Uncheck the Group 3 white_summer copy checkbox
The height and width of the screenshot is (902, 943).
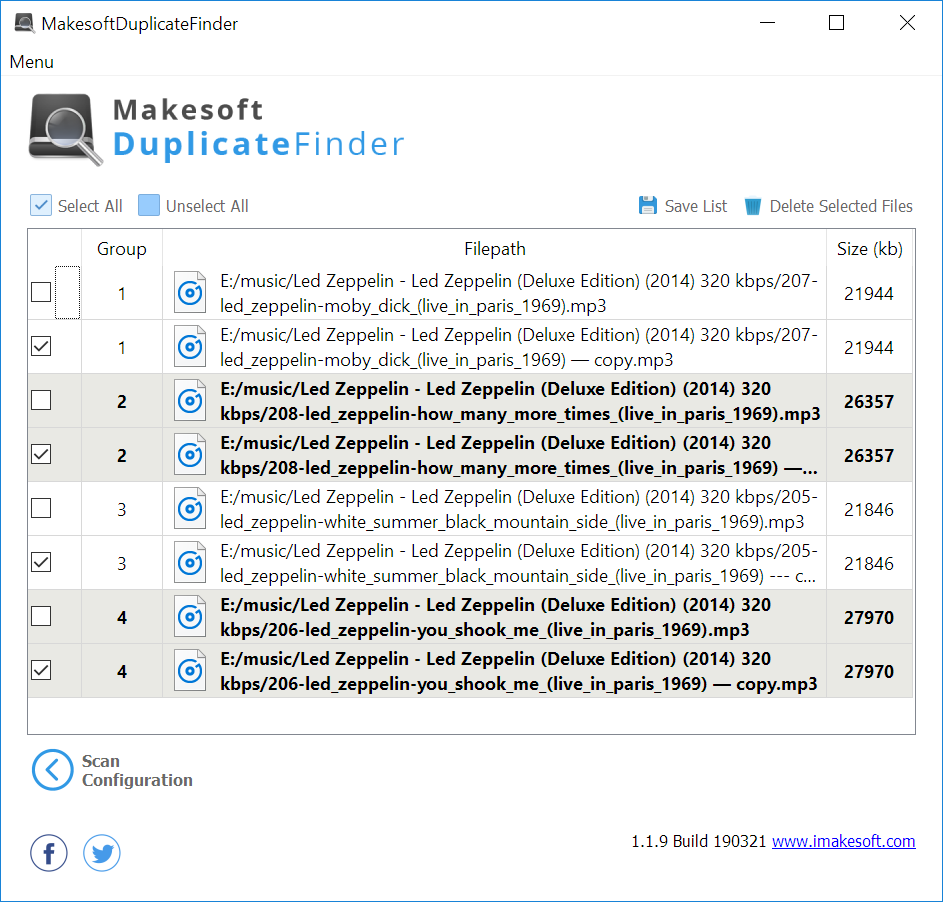pos(41,562)
